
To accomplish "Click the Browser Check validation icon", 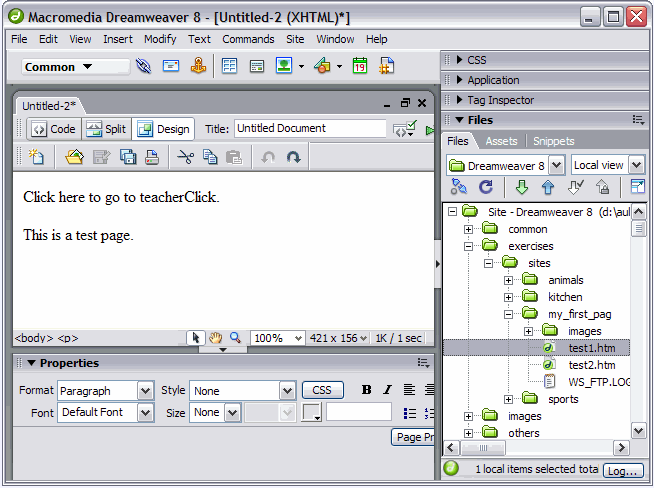I will point(404,129).
